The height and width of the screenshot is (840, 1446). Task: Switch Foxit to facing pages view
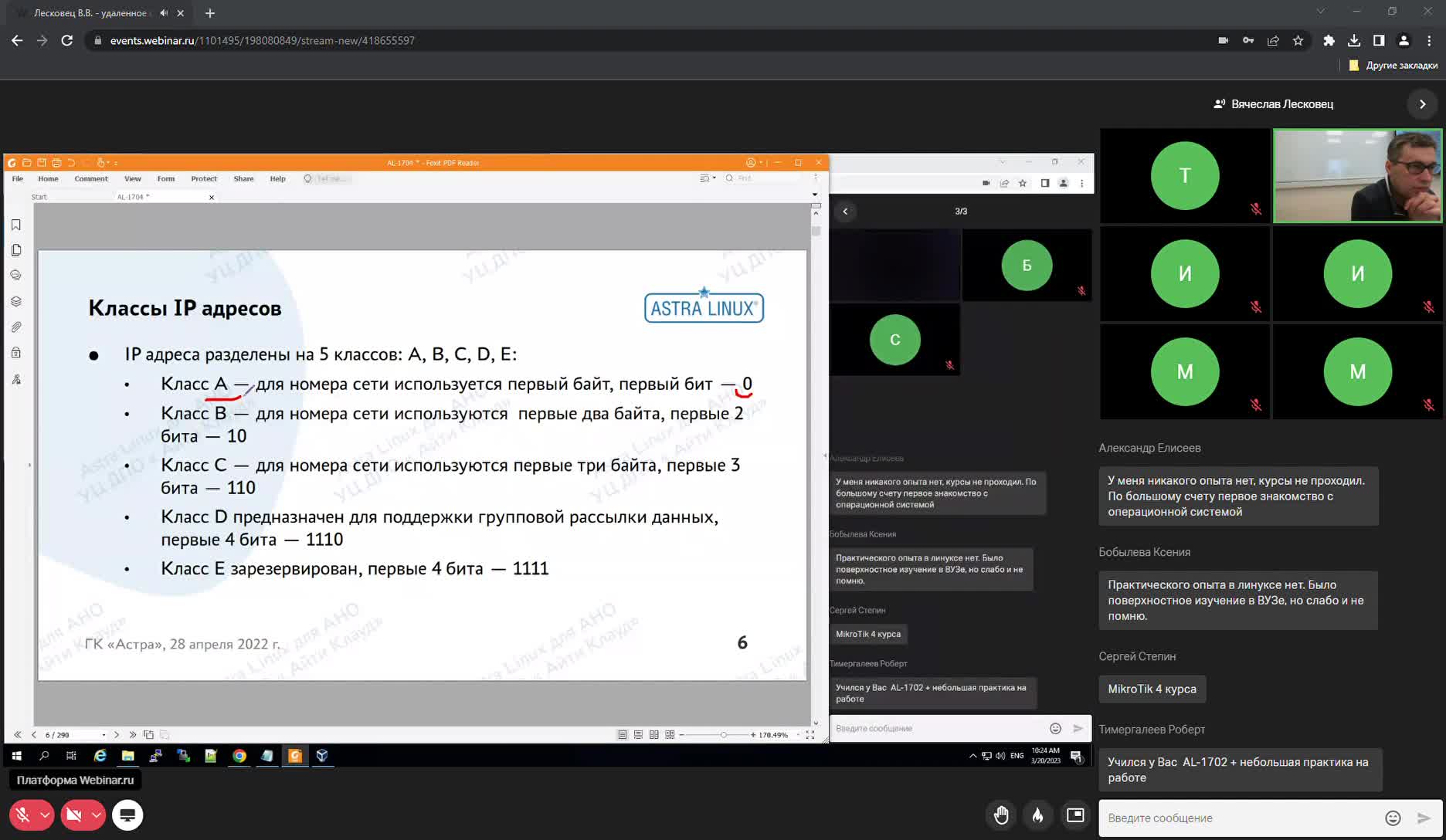[654, 735]
